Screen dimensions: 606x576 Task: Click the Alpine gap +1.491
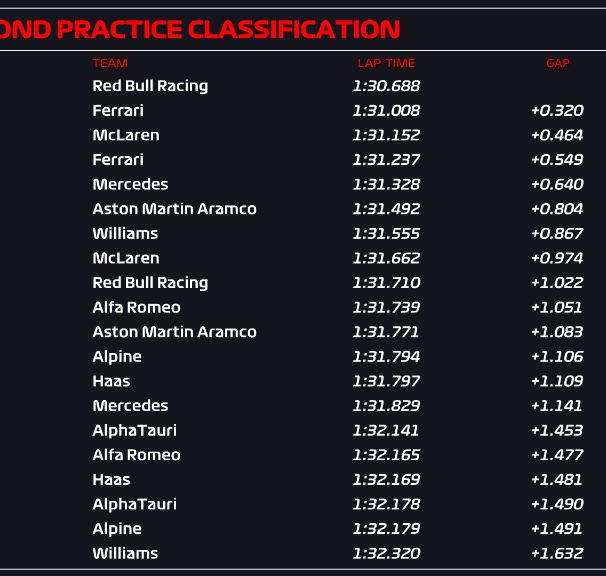(x=557, y=529)
